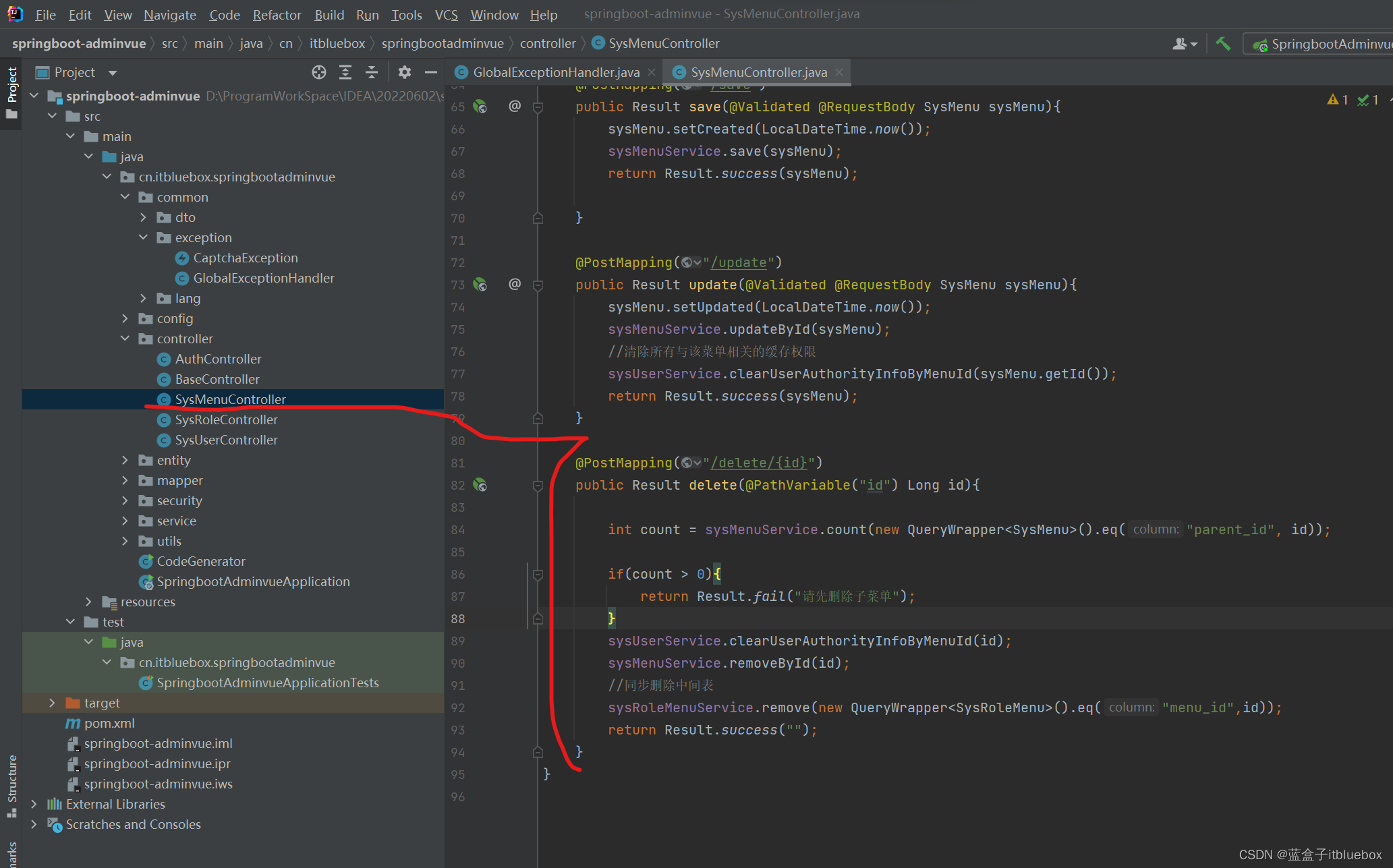Select the GlobalExceptionHandler.java tab
1393x868 pixels.
549,71
